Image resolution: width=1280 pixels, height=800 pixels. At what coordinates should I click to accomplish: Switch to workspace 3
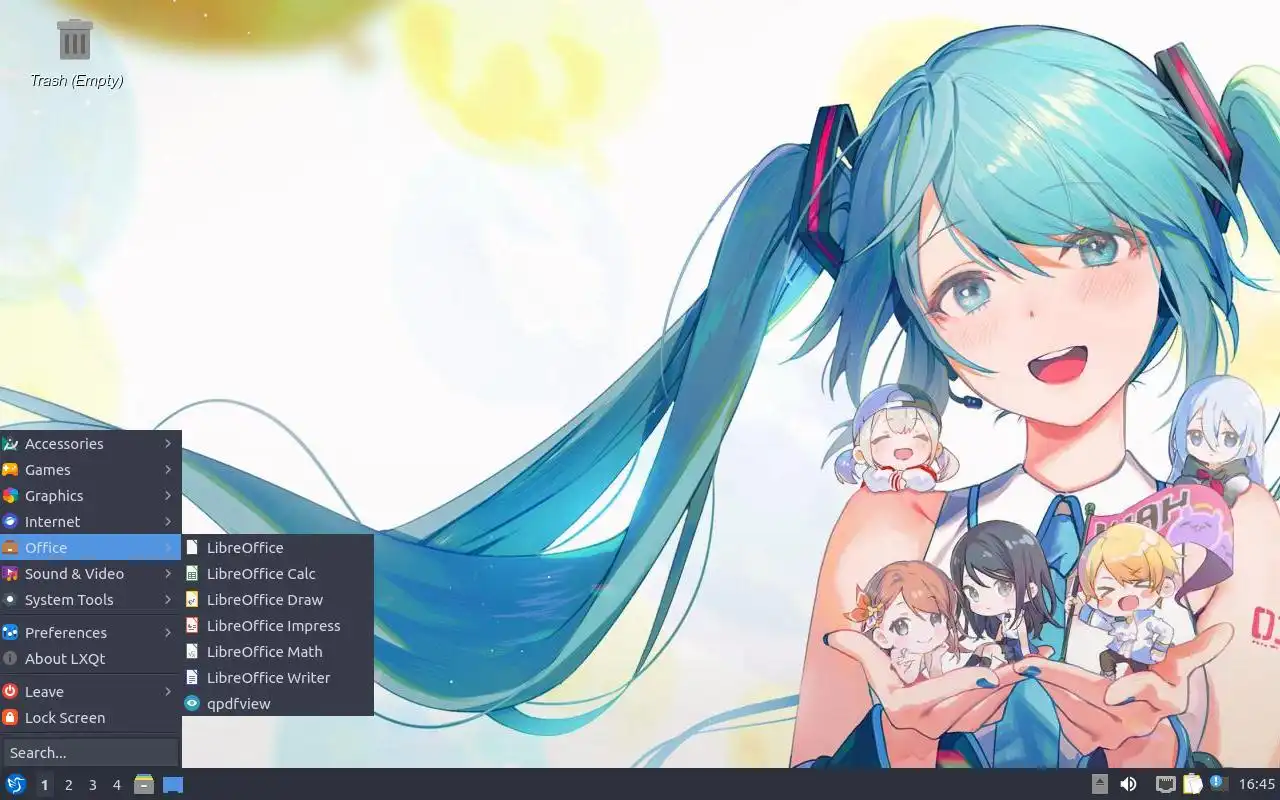click(x=92, y=785)
